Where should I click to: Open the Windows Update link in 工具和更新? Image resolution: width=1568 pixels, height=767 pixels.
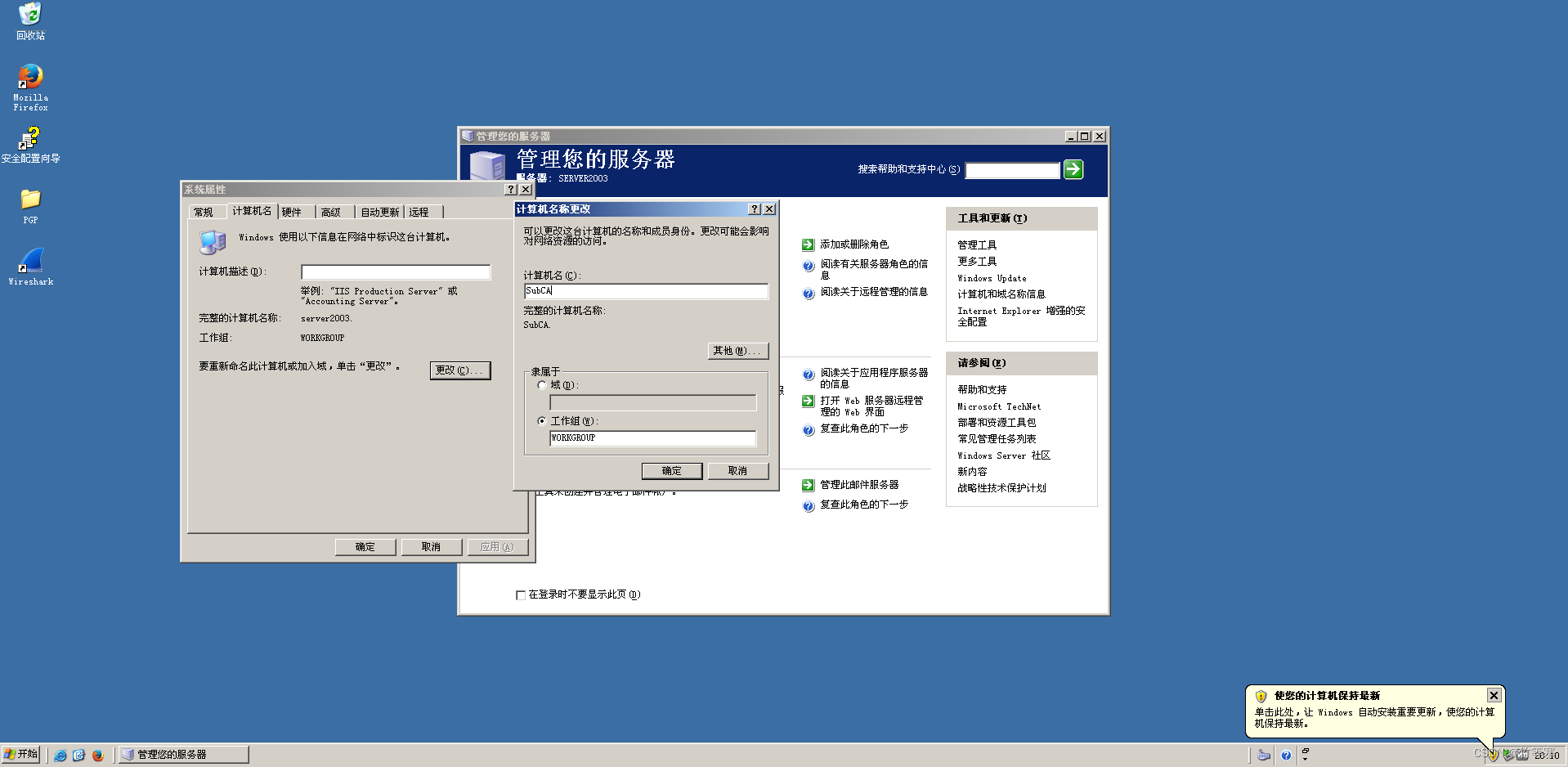click(x=992, y=278)
